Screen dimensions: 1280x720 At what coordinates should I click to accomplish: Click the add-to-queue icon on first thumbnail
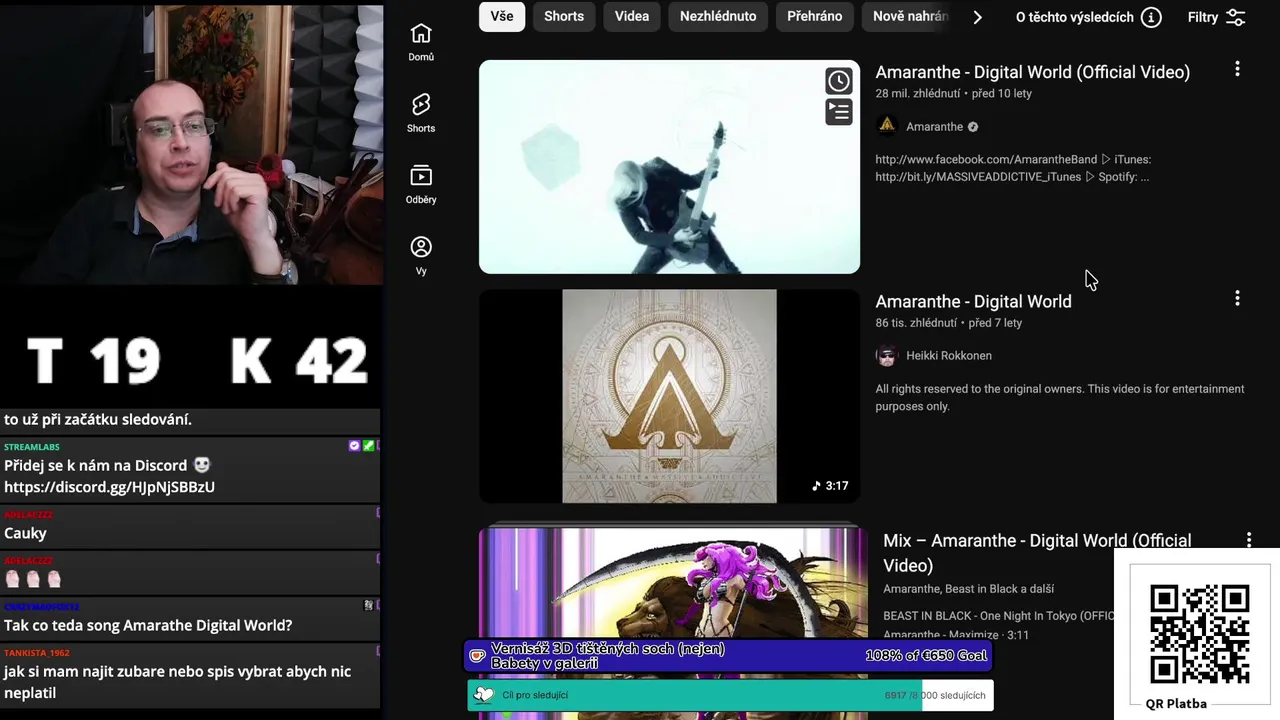[x=838, y=112]
